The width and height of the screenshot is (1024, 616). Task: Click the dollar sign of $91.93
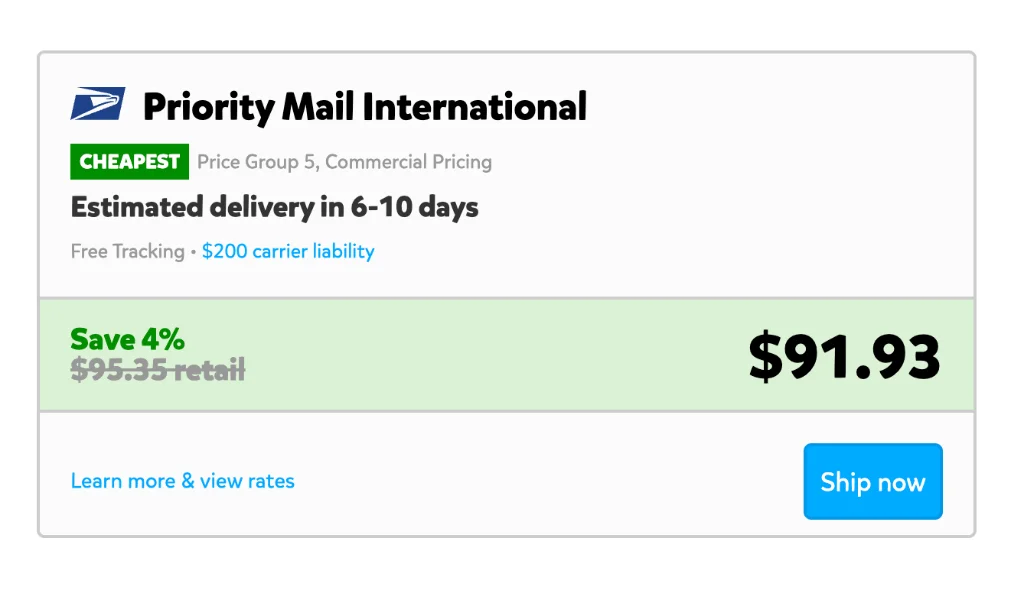pos(765,357)
